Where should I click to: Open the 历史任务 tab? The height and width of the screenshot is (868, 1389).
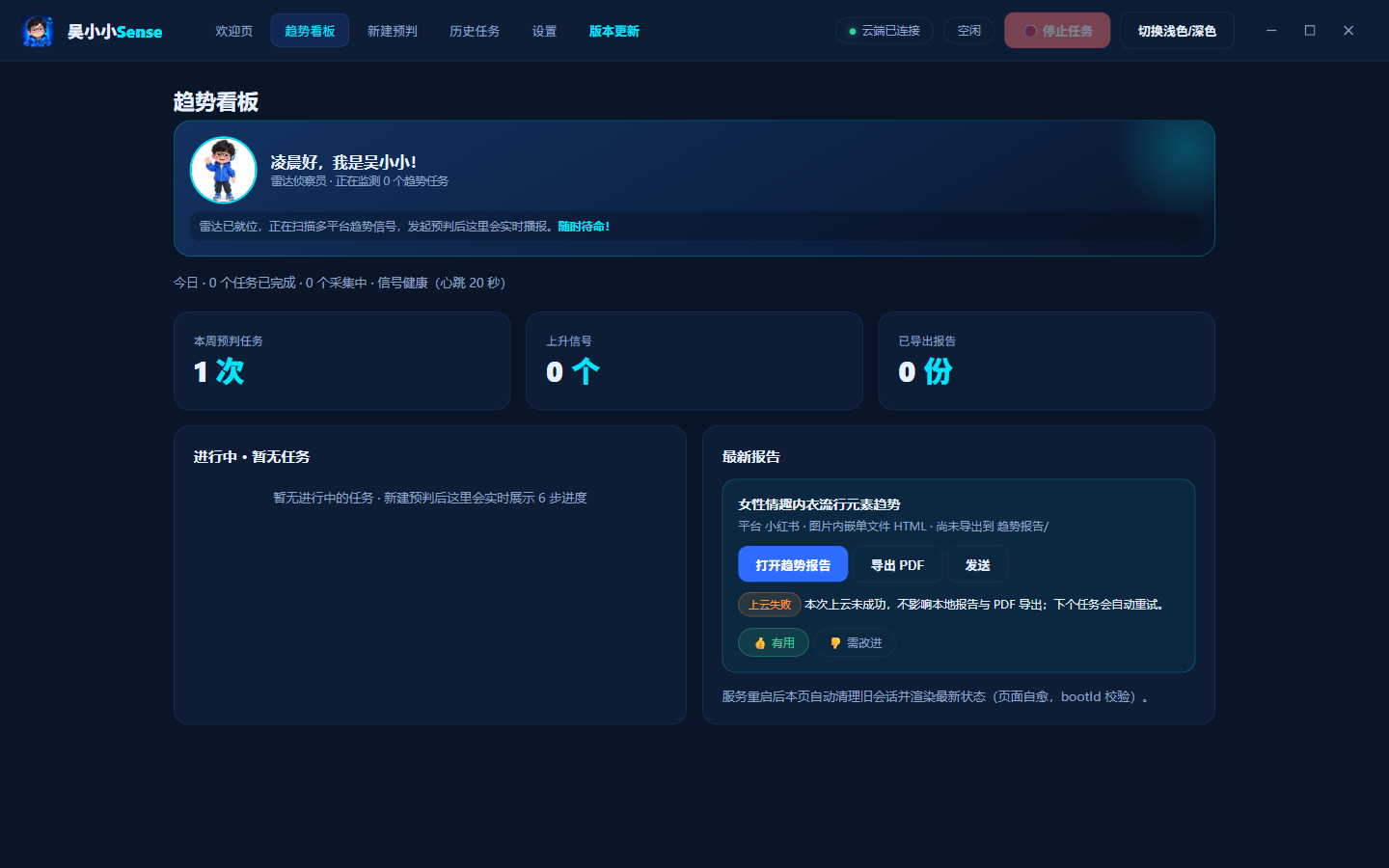[x=475, y=31]
